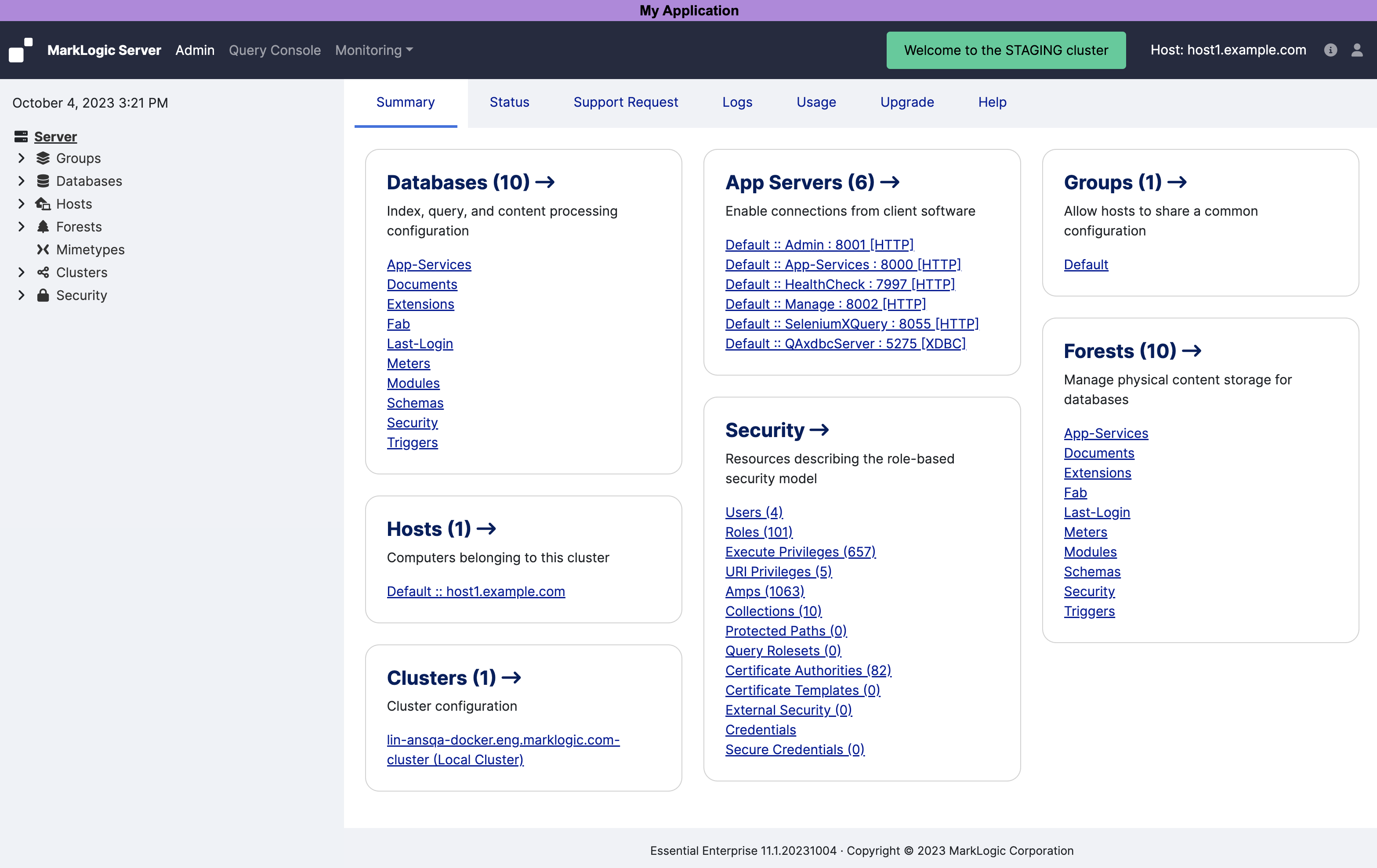This screenshot has width=1377, height=868.
Task: Open the Upgrade tab
Action: point(907,102)
